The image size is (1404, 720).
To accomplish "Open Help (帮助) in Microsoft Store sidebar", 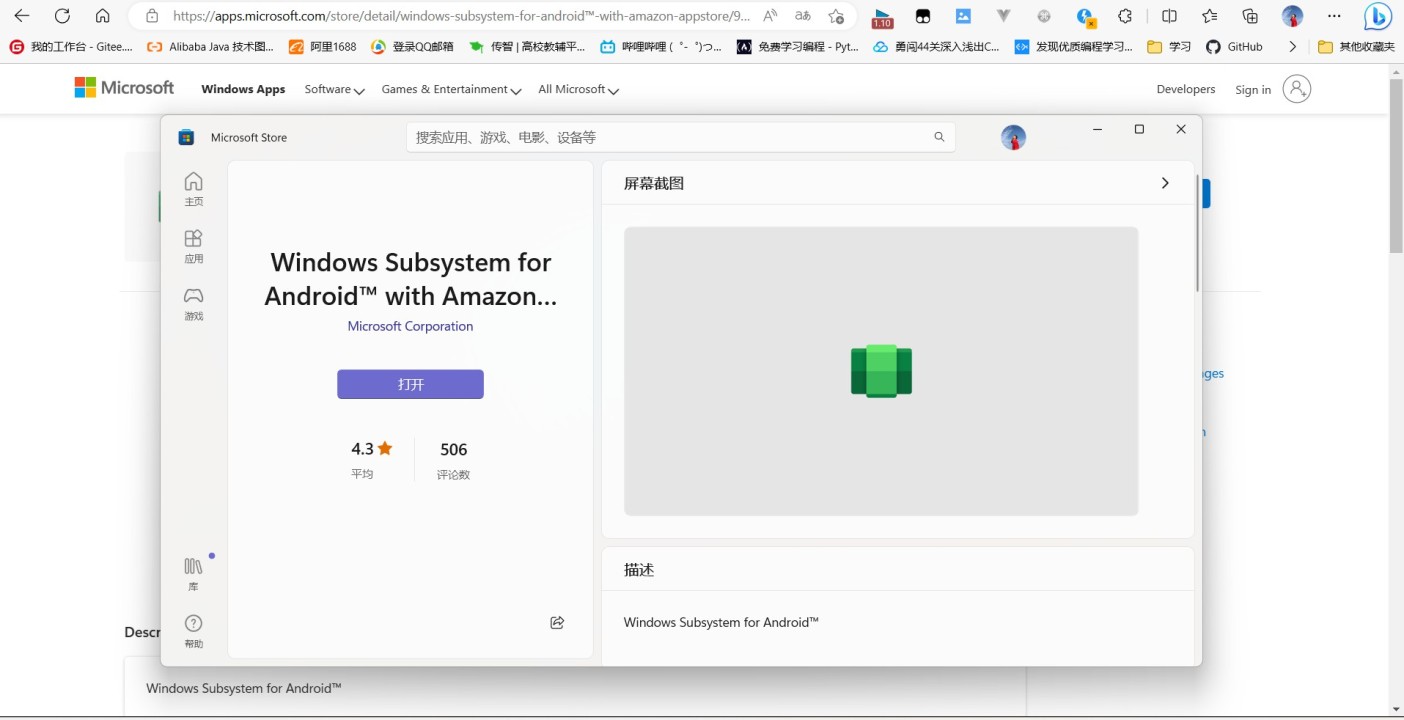I will click(194, 631).
